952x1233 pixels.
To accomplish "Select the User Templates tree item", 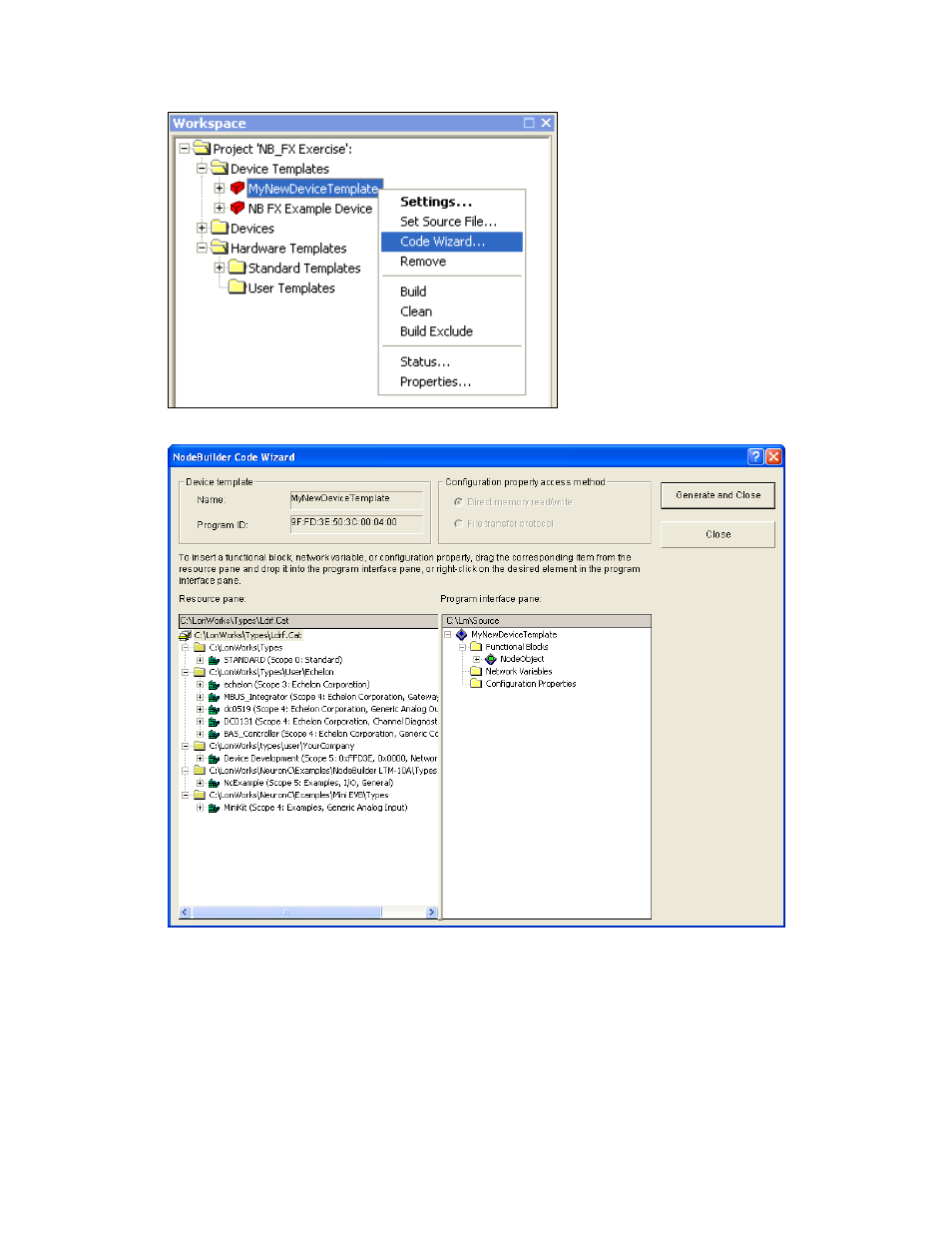I will (x=291, y=288).
